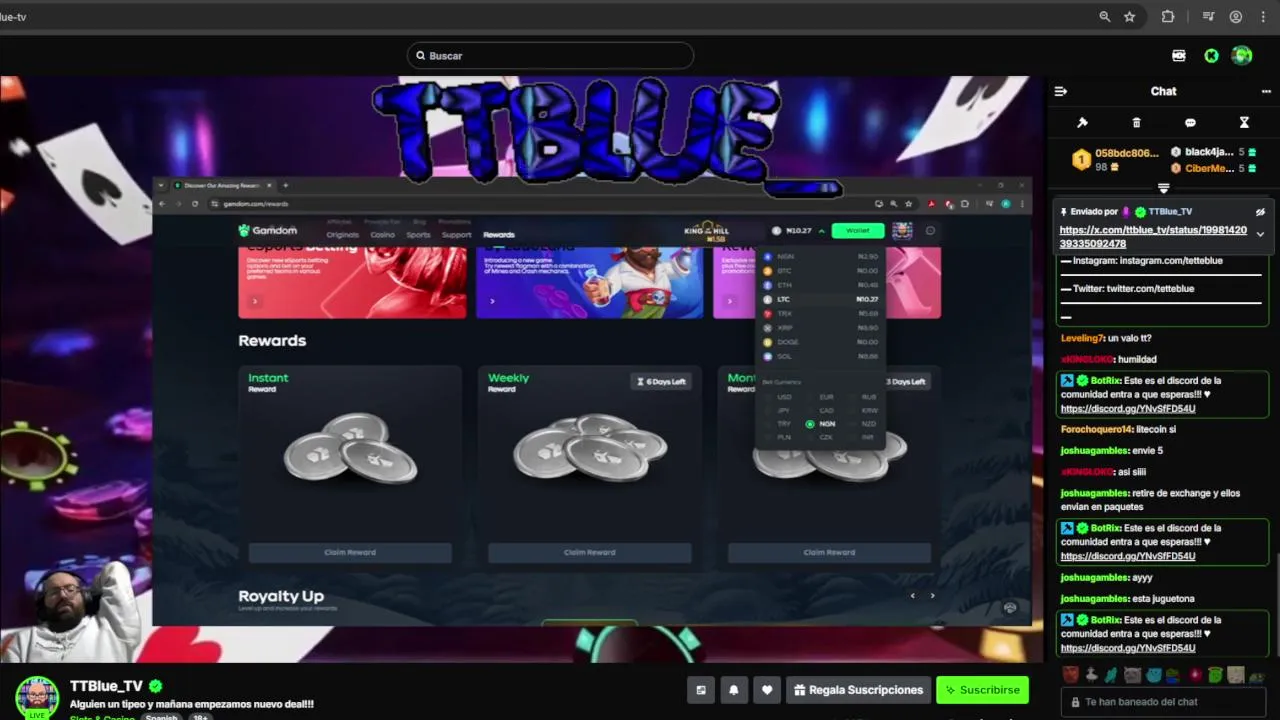
Task: Open the Casino tab in Gamdom nav
Action: click(x=382, y=235)
